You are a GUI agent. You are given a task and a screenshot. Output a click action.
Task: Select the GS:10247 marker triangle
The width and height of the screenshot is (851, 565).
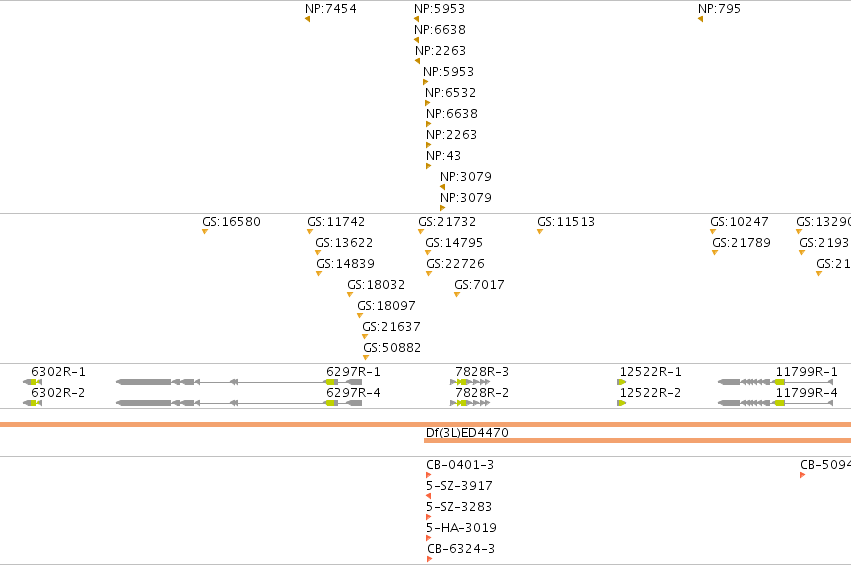click(713, 232)
